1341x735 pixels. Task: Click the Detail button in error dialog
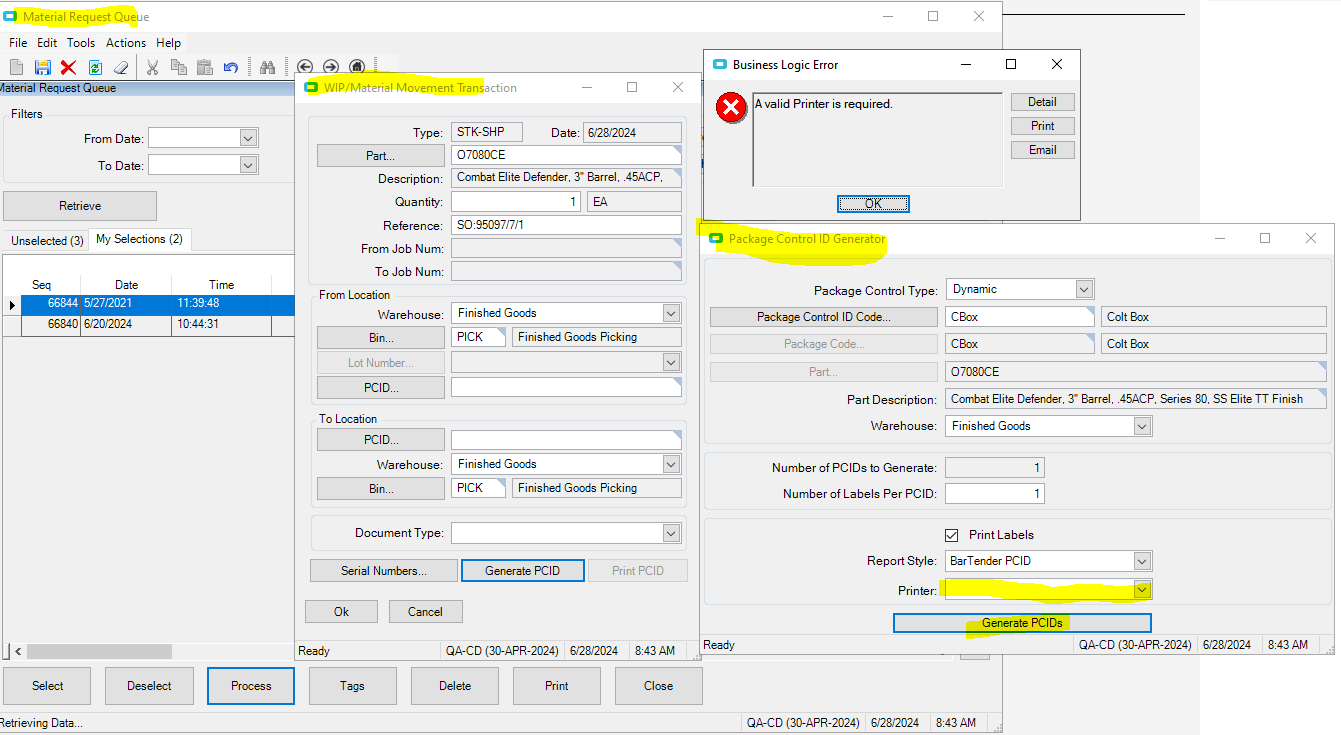click(1042, 102)
